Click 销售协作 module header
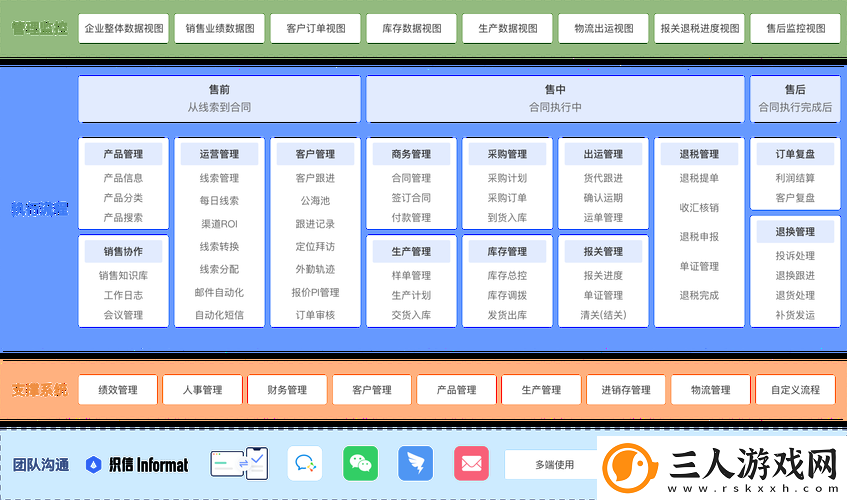 coord(123,252)
